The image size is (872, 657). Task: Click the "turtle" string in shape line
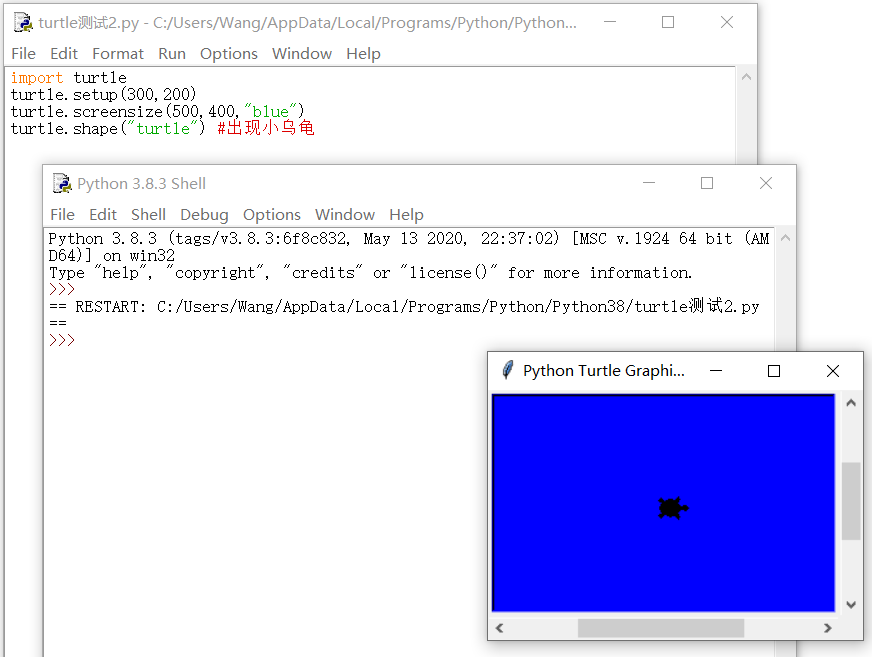164,129
